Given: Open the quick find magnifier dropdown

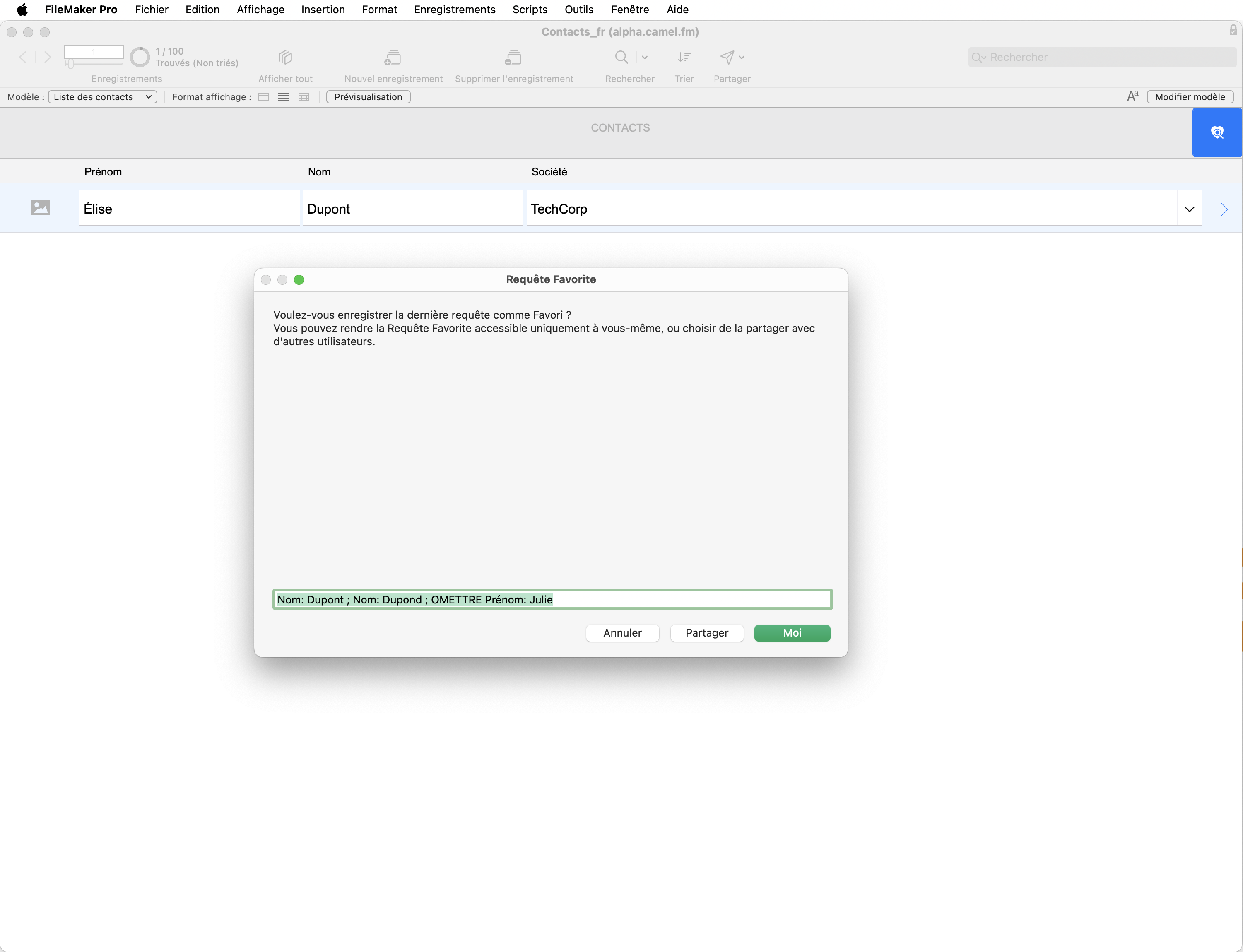Looking at the screenshot, I should (x=979, y=57).
